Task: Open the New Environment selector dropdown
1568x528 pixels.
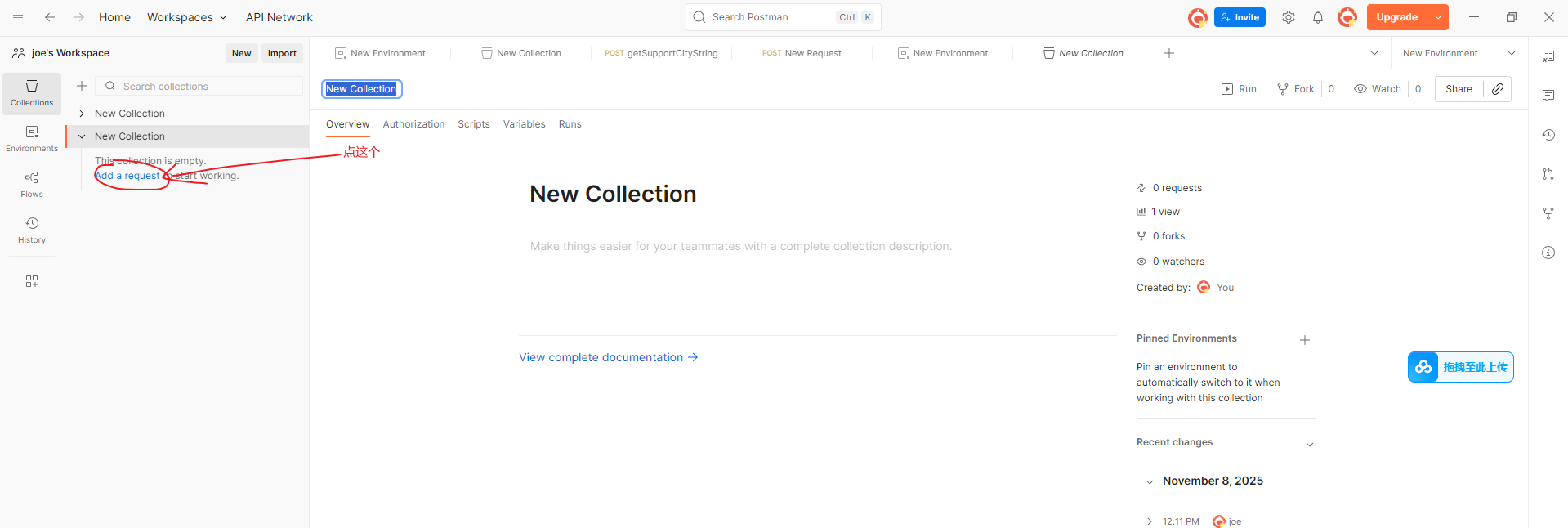Action: (x=1459, y=53)
